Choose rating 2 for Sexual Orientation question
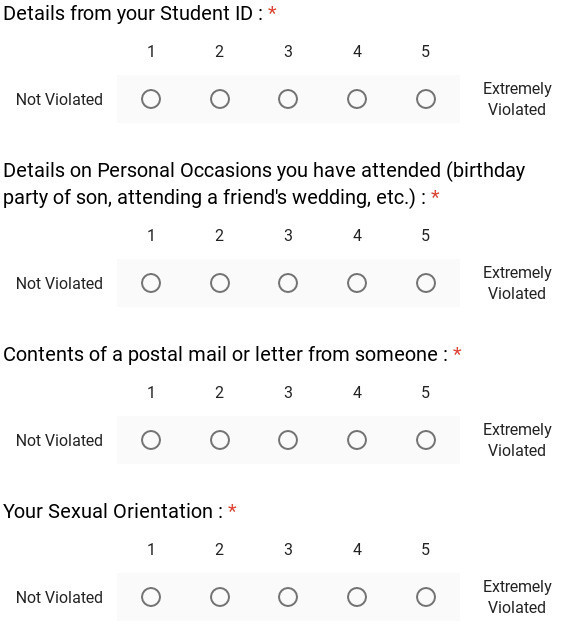 220,597
